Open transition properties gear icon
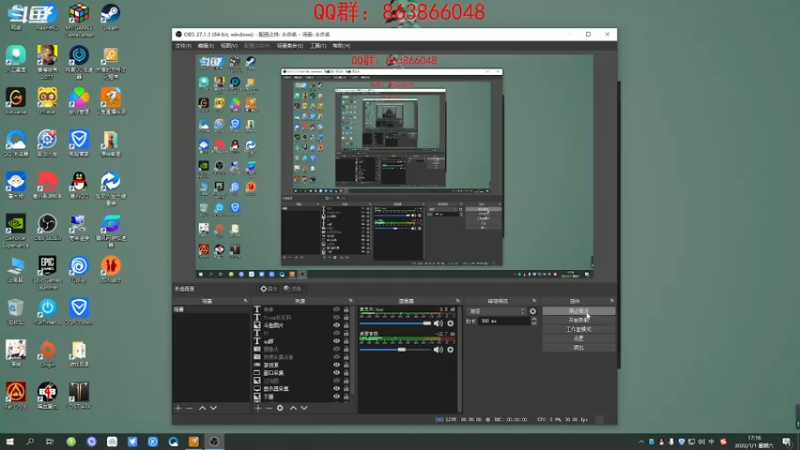Viewport: 800px width, 450px height. point(533,311)
